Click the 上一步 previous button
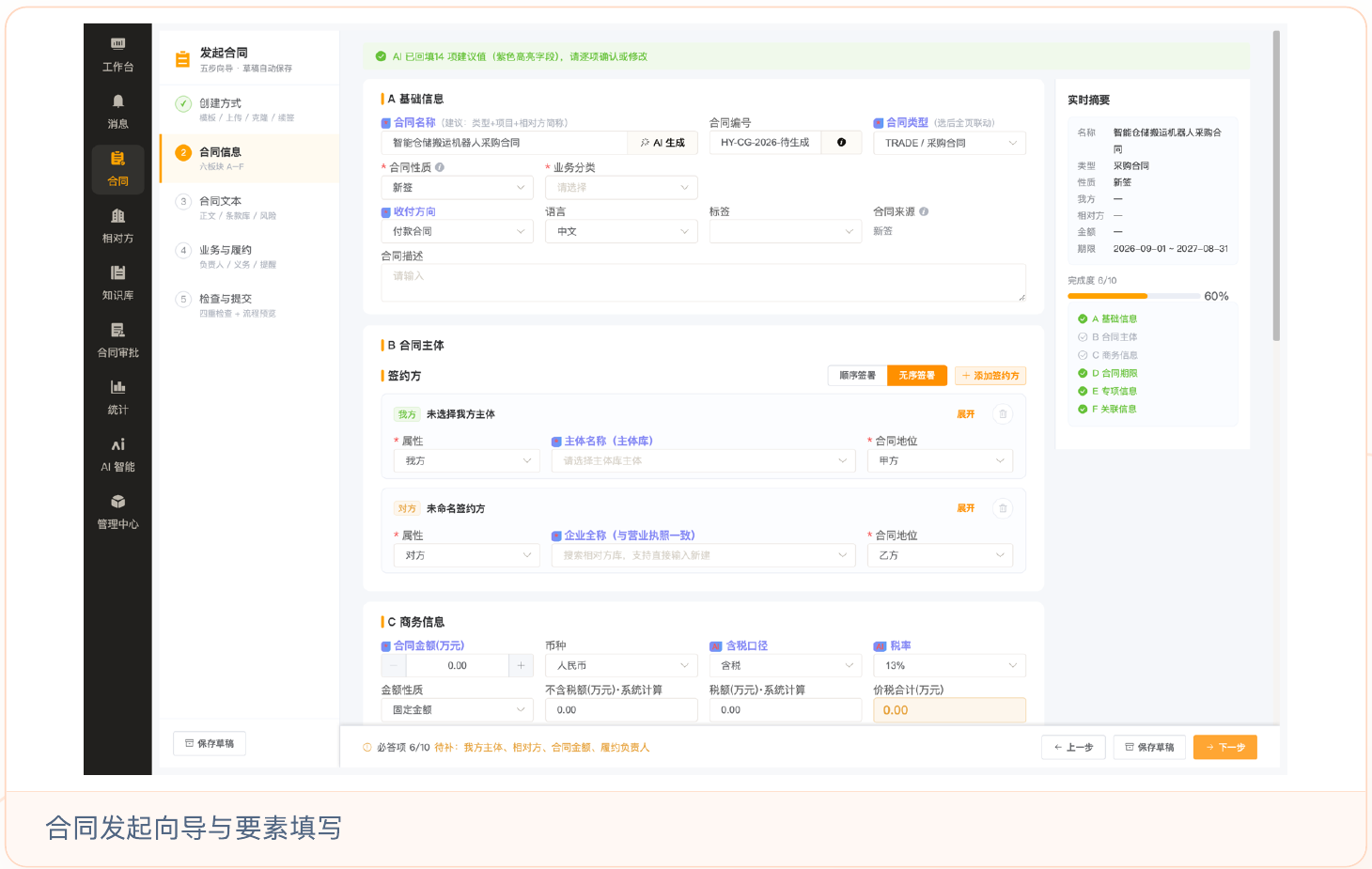The height and width of the screenshot is (869, 1372). click(1073, 747)
